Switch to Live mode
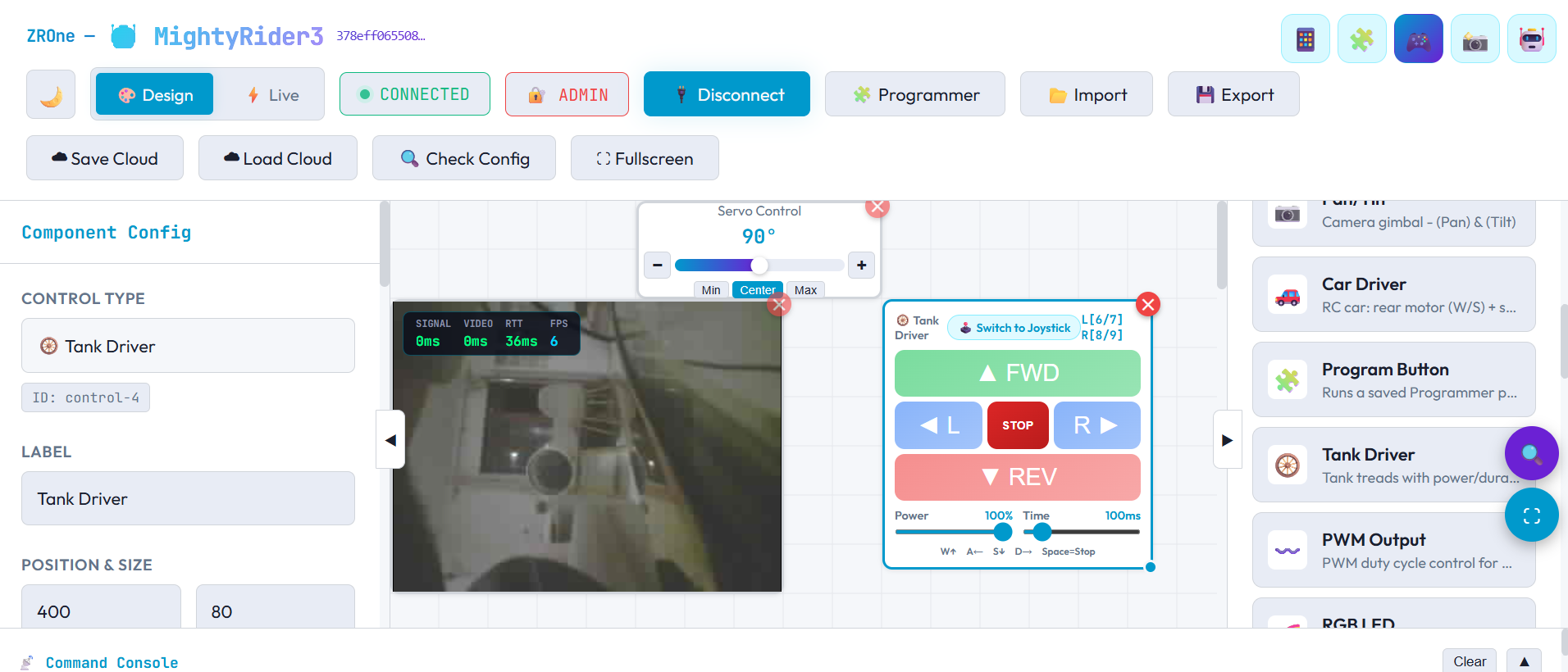The width and height of the screenshot is (1568, 672). [273, 95]
